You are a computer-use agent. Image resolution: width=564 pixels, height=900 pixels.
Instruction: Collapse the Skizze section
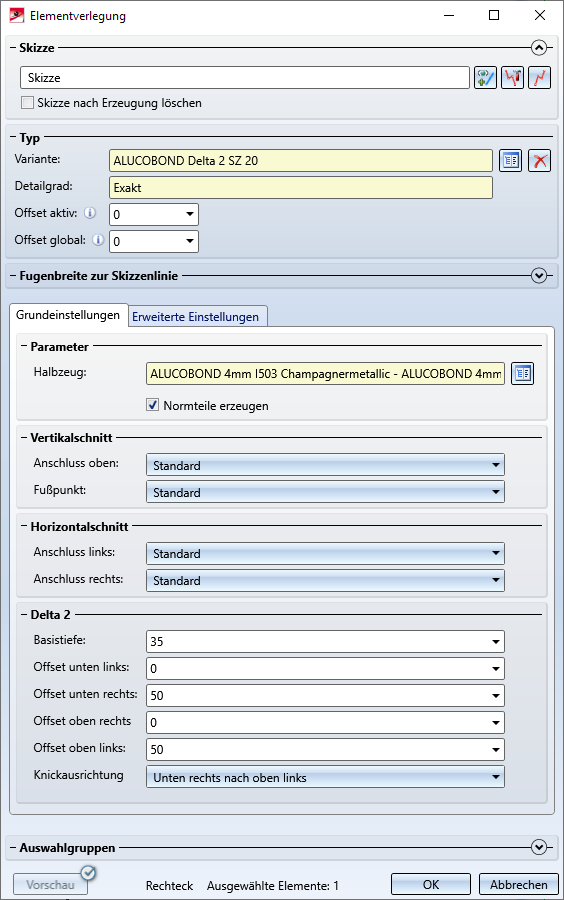point(539,48)
